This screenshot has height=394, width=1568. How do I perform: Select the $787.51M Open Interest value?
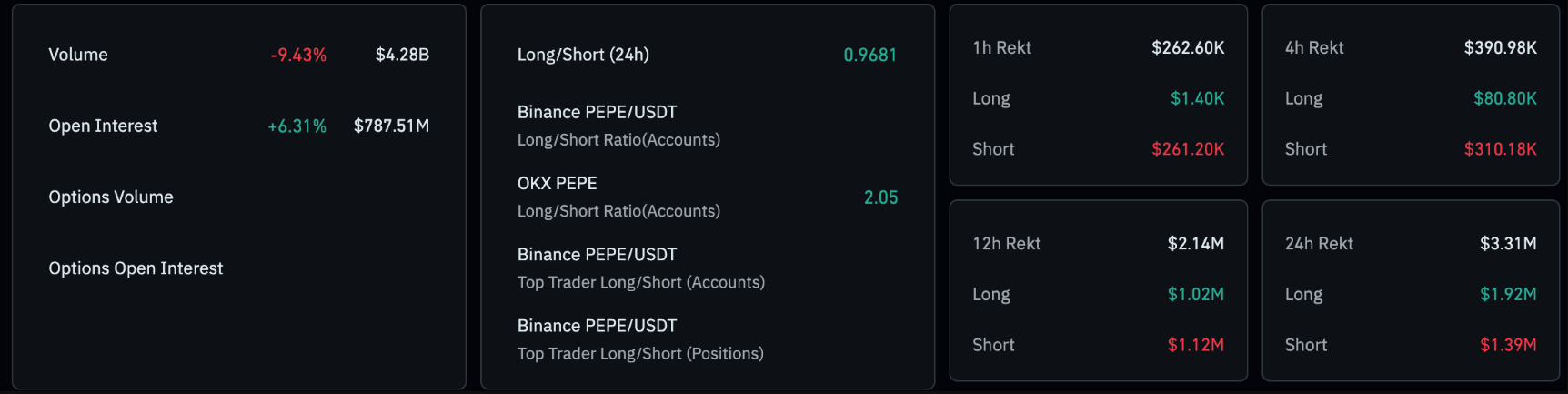(x=391, y=126)
